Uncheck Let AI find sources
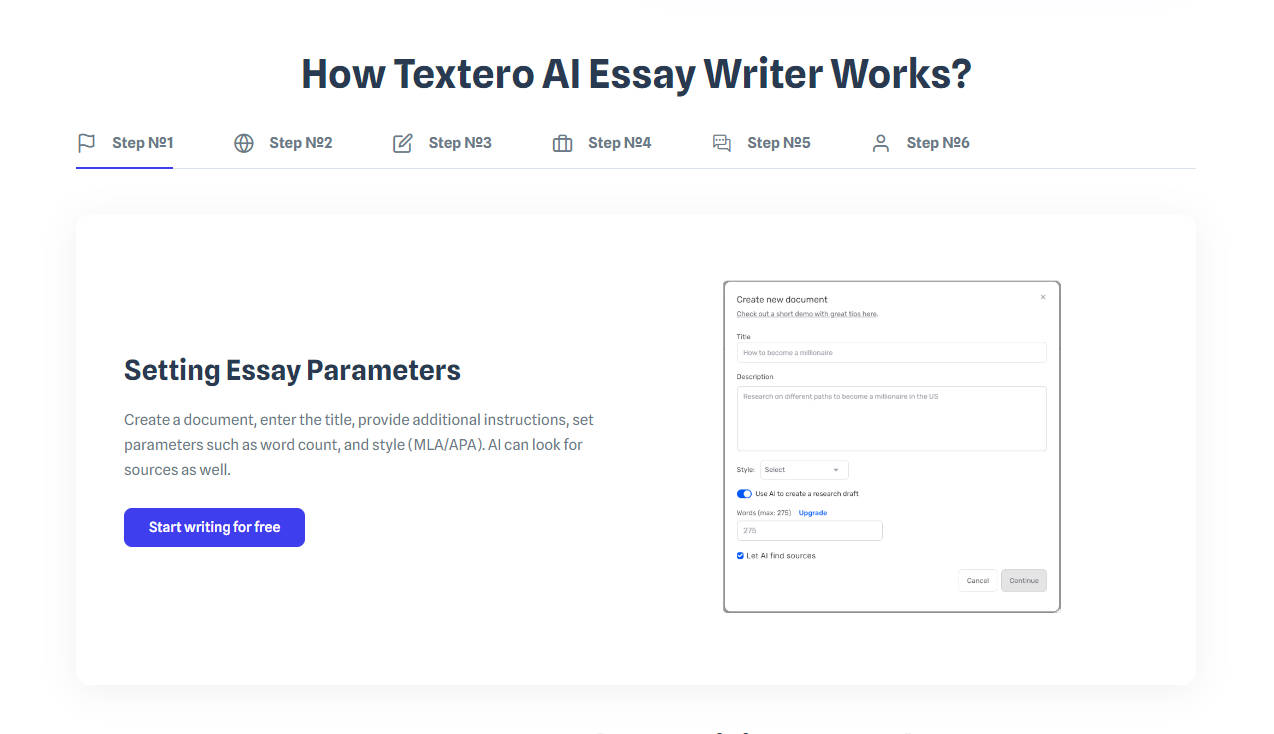 pyautogui.click(x=740, y=555)
